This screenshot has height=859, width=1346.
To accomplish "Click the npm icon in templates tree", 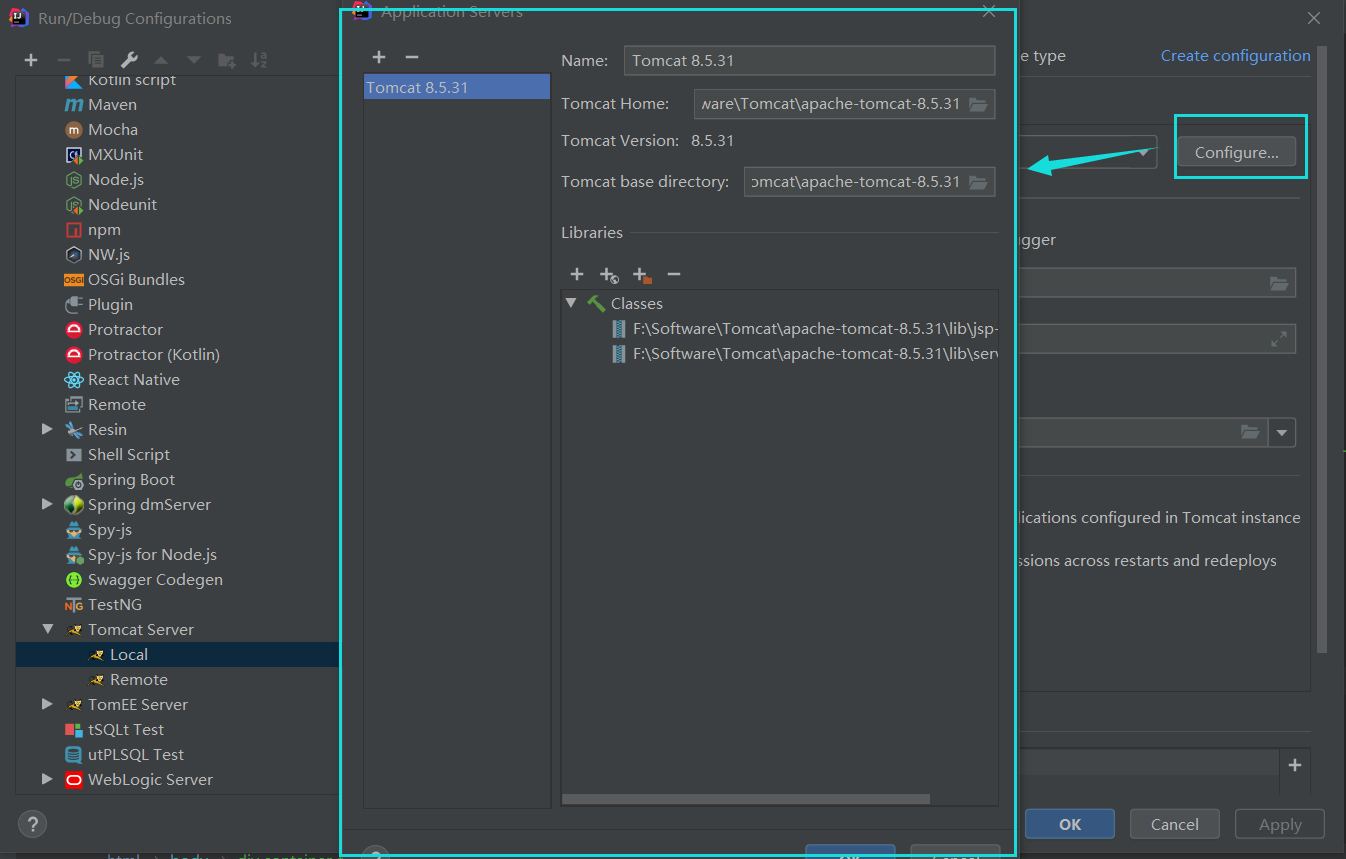I will (x=73, y=229).
